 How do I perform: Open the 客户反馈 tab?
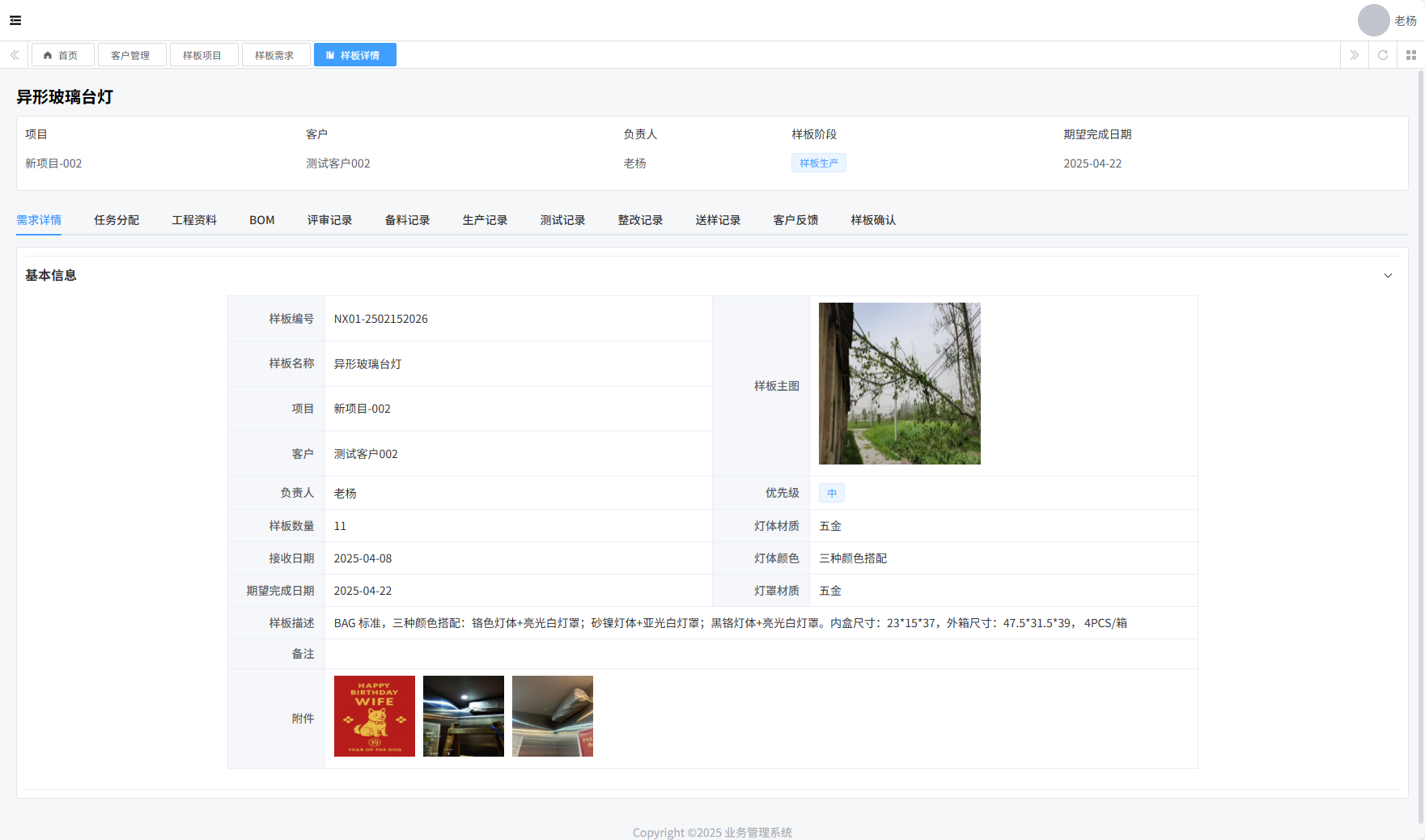tap(795, 220)
